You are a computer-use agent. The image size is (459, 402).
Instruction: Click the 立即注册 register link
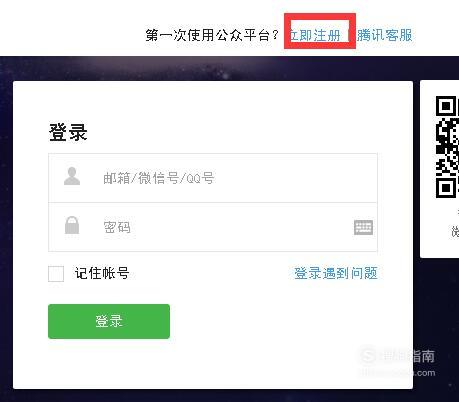tap(315, 35)
